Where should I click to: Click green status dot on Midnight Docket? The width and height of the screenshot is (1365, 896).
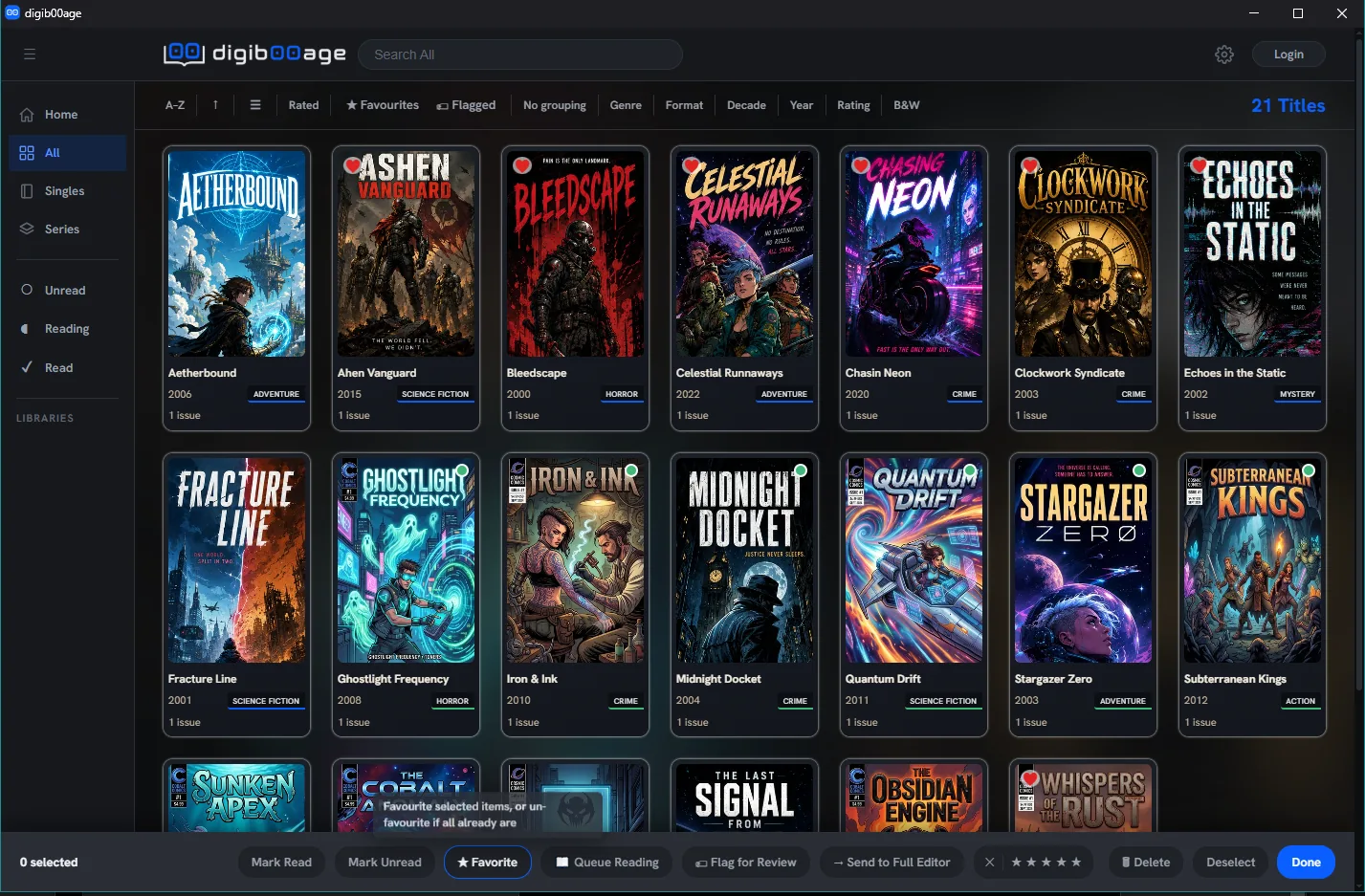click(801, 470)
